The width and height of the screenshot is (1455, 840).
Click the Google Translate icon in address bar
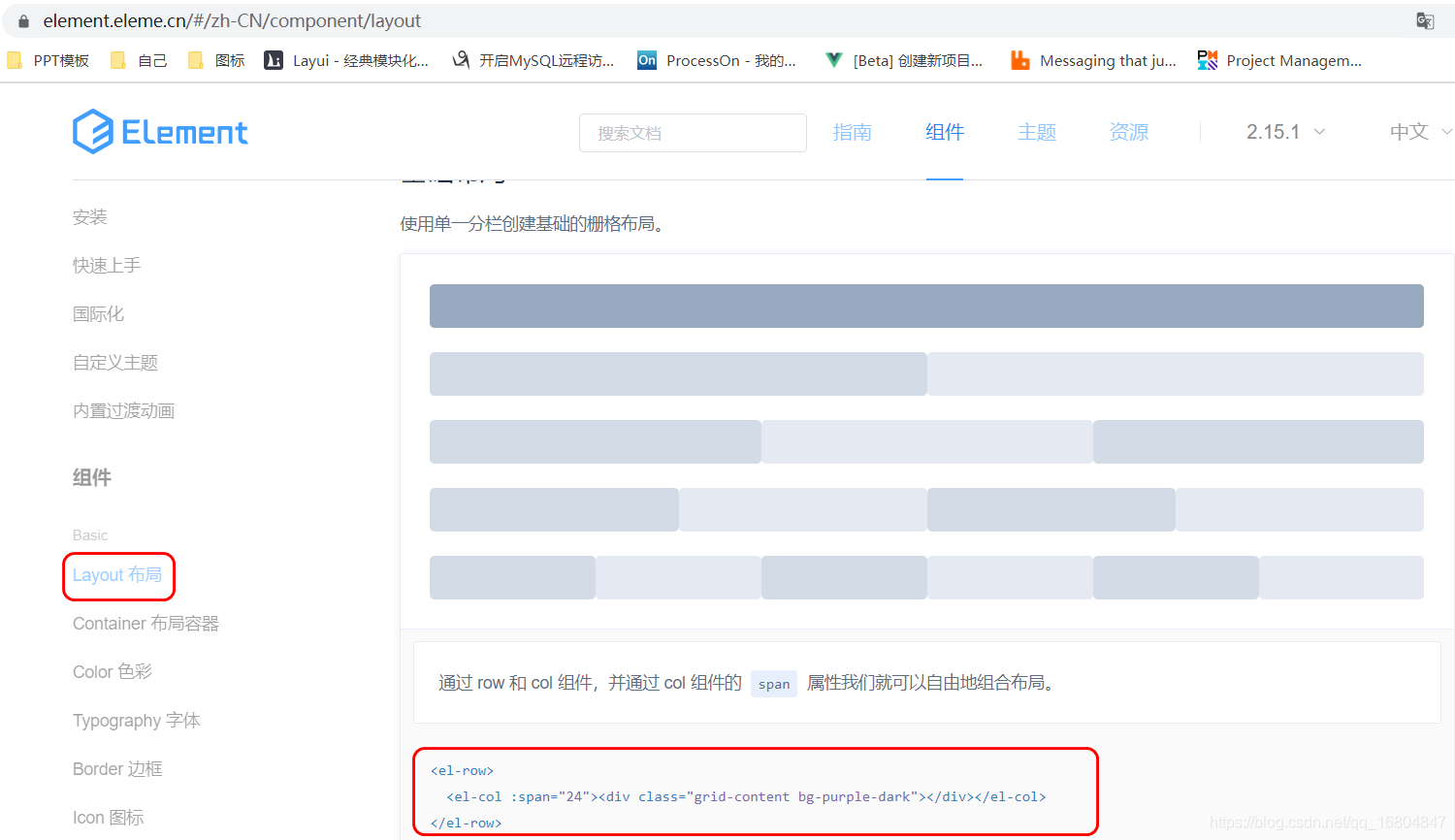coord(1425,20)
